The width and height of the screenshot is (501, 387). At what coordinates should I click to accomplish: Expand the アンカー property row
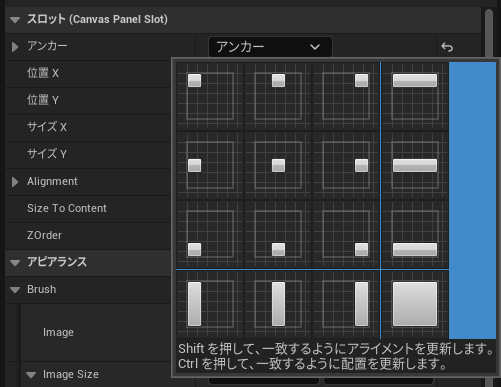point(15,47)
